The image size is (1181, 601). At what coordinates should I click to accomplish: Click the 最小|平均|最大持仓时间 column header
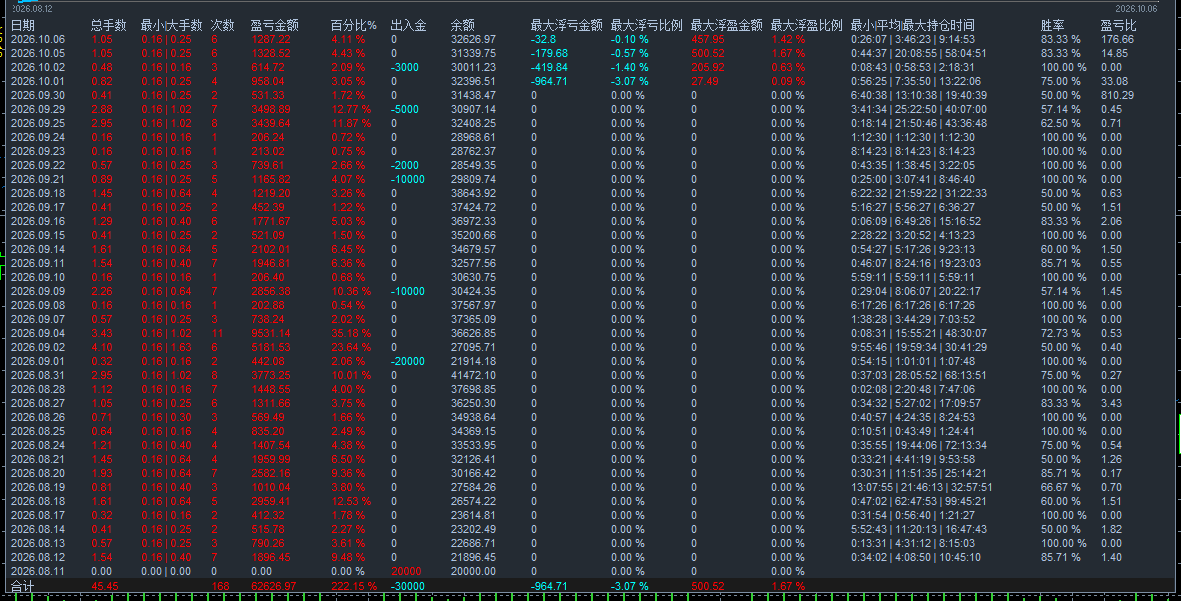912,26
